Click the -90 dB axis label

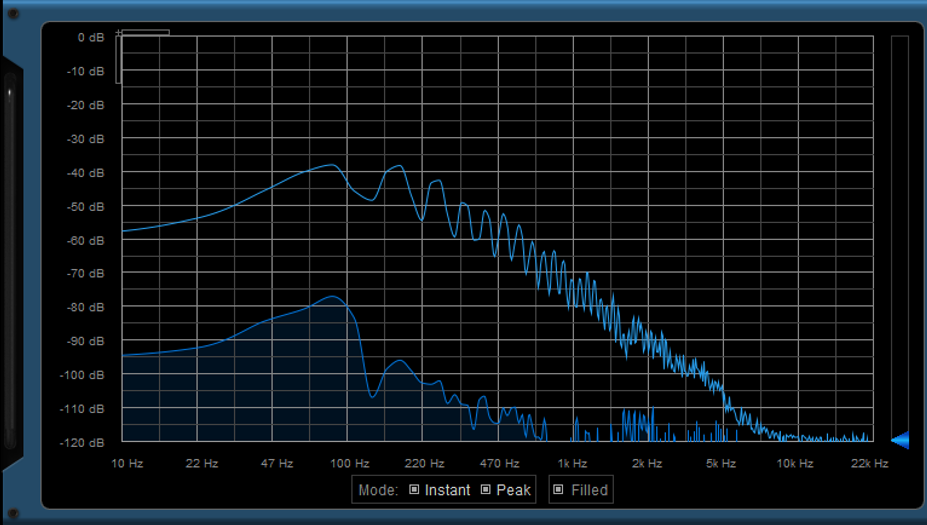(85, 341)
